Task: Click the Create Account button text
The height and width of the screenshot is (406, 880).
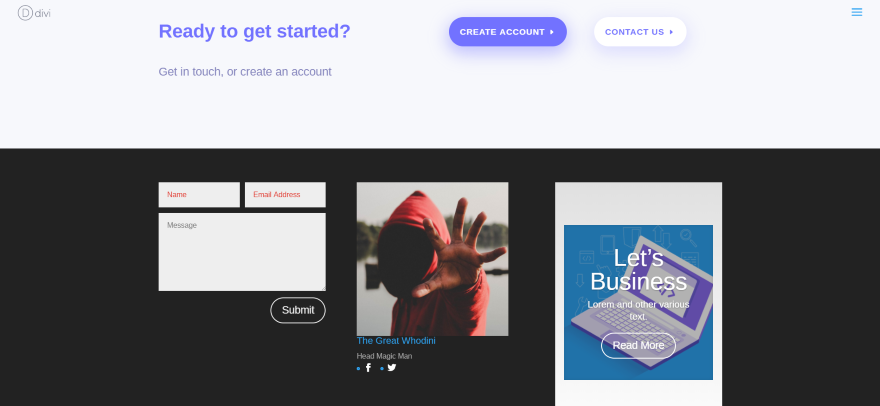Action: [502, 32]
